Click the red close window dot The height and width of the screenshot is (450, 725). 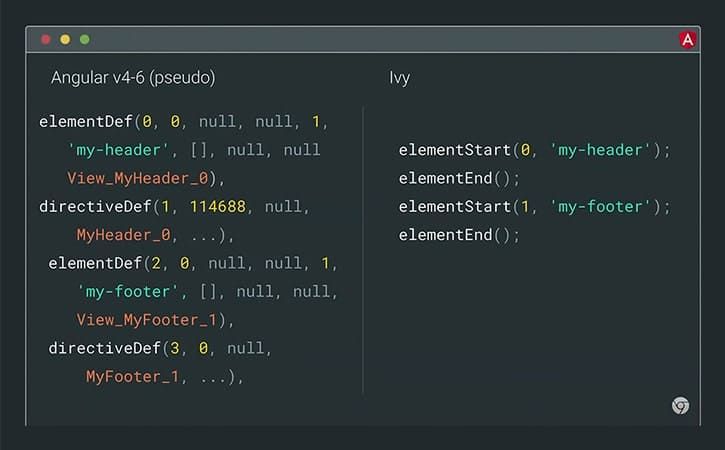[45, 39]
